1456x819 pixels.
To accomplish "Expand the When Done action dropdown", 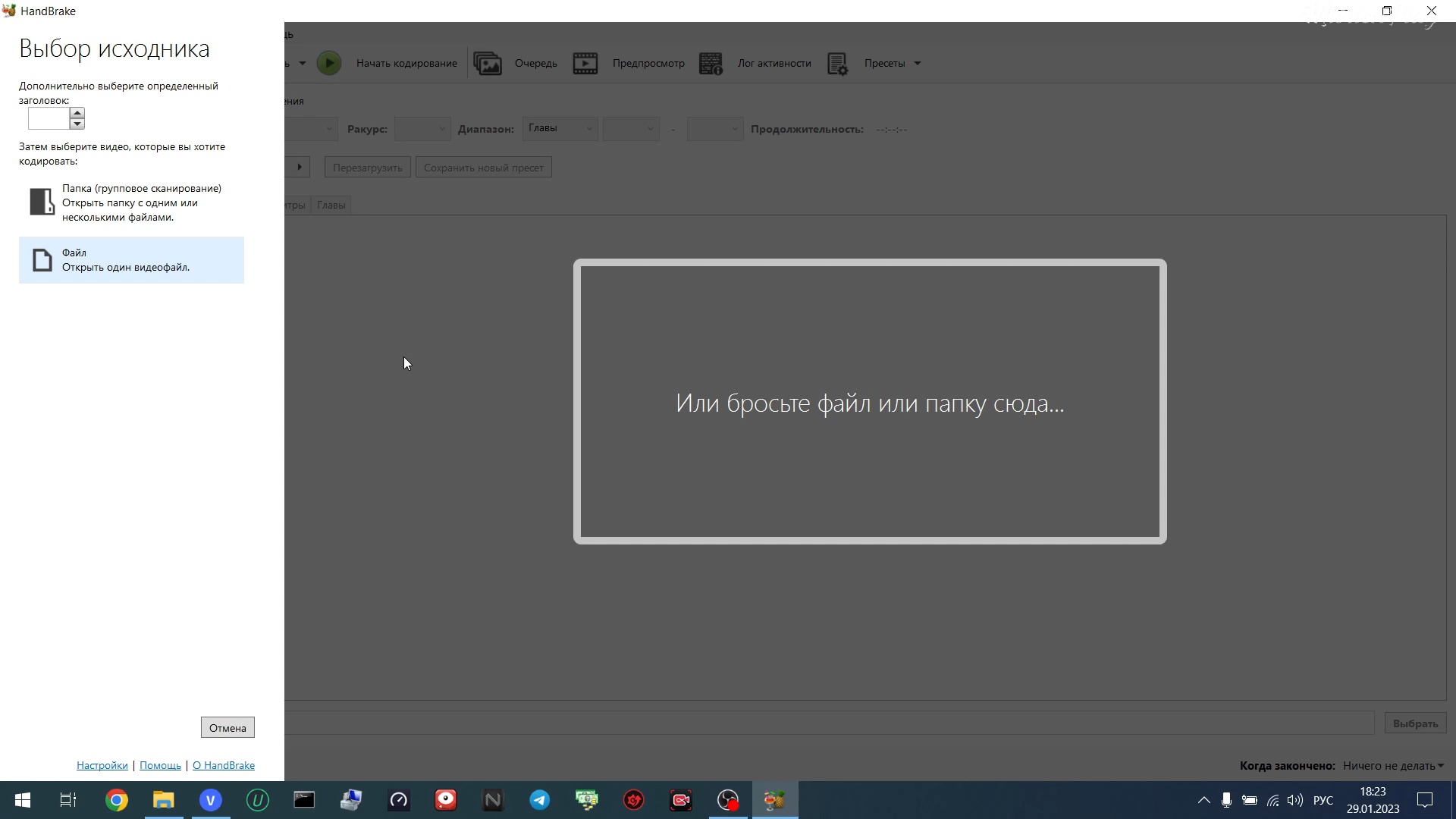I will pyautogui.click(x=1394, y=766).
